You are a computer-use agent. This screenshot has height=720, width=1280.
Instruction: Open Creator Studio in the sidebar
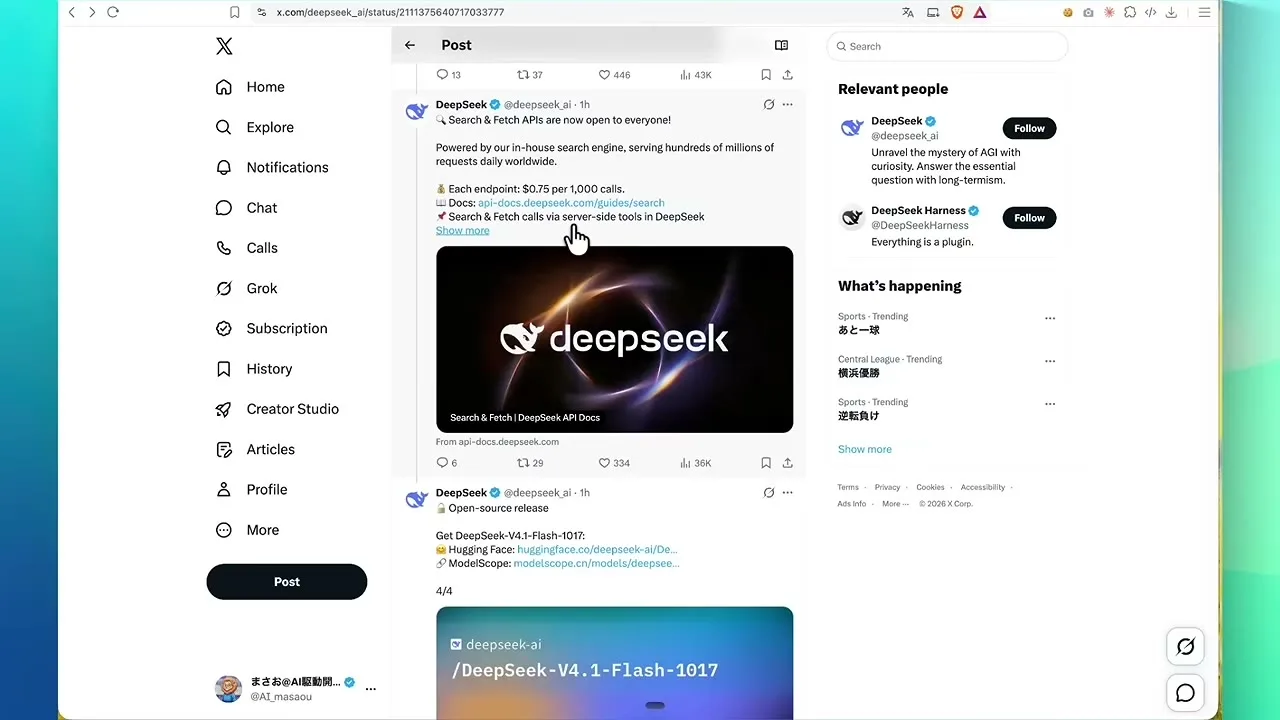click(278, 409)
